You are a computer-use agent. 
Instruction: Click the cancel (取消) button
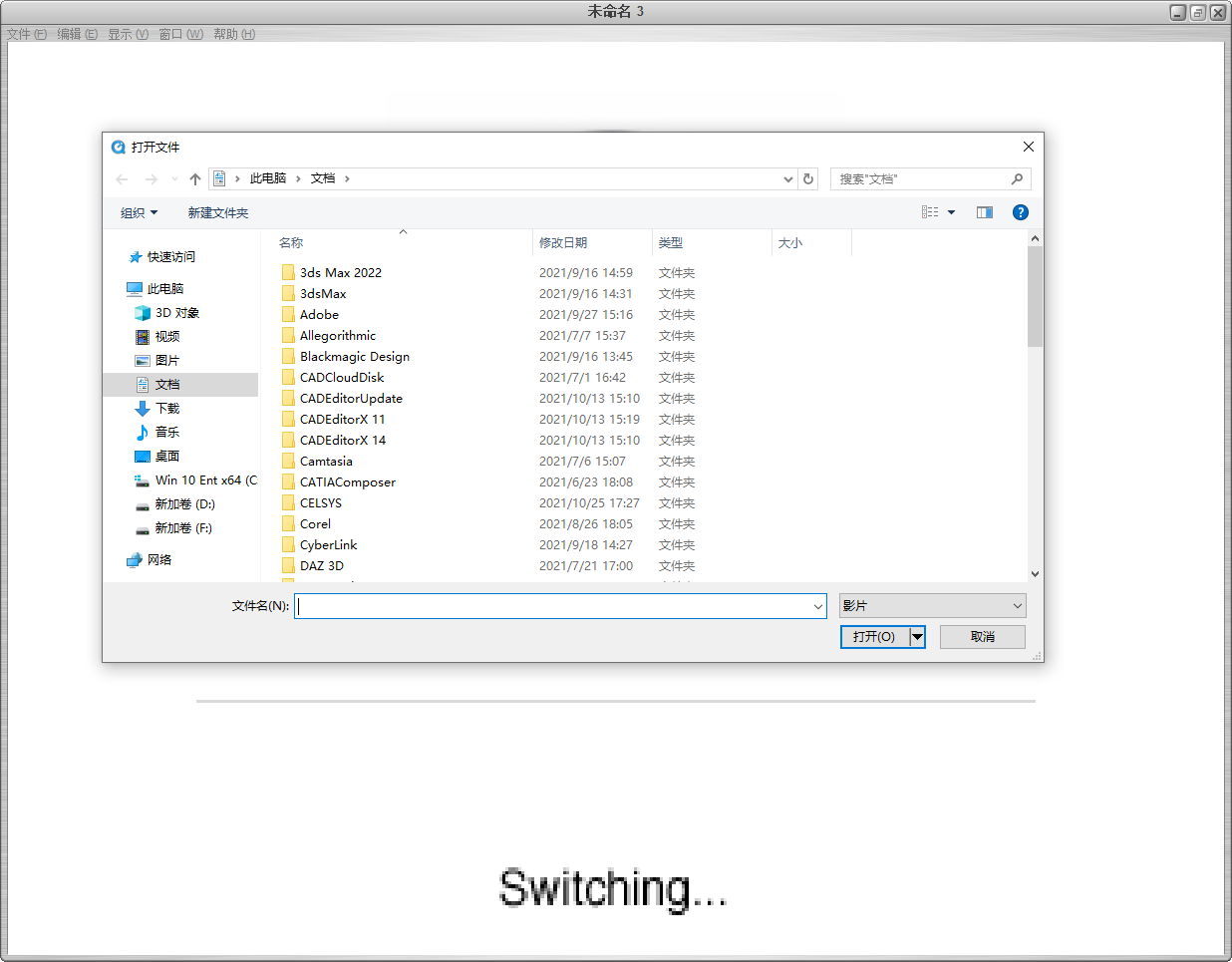point(982,637)
